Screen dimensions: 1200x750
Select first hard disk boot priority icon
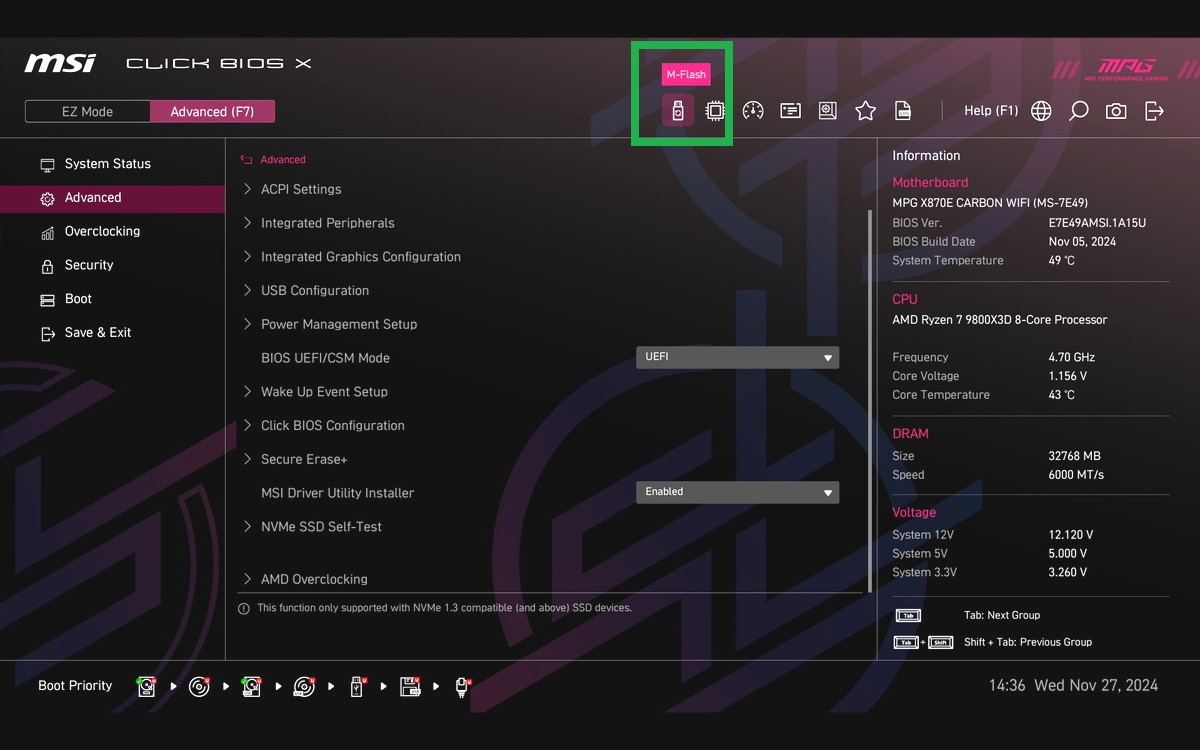[x=147, y=686]
